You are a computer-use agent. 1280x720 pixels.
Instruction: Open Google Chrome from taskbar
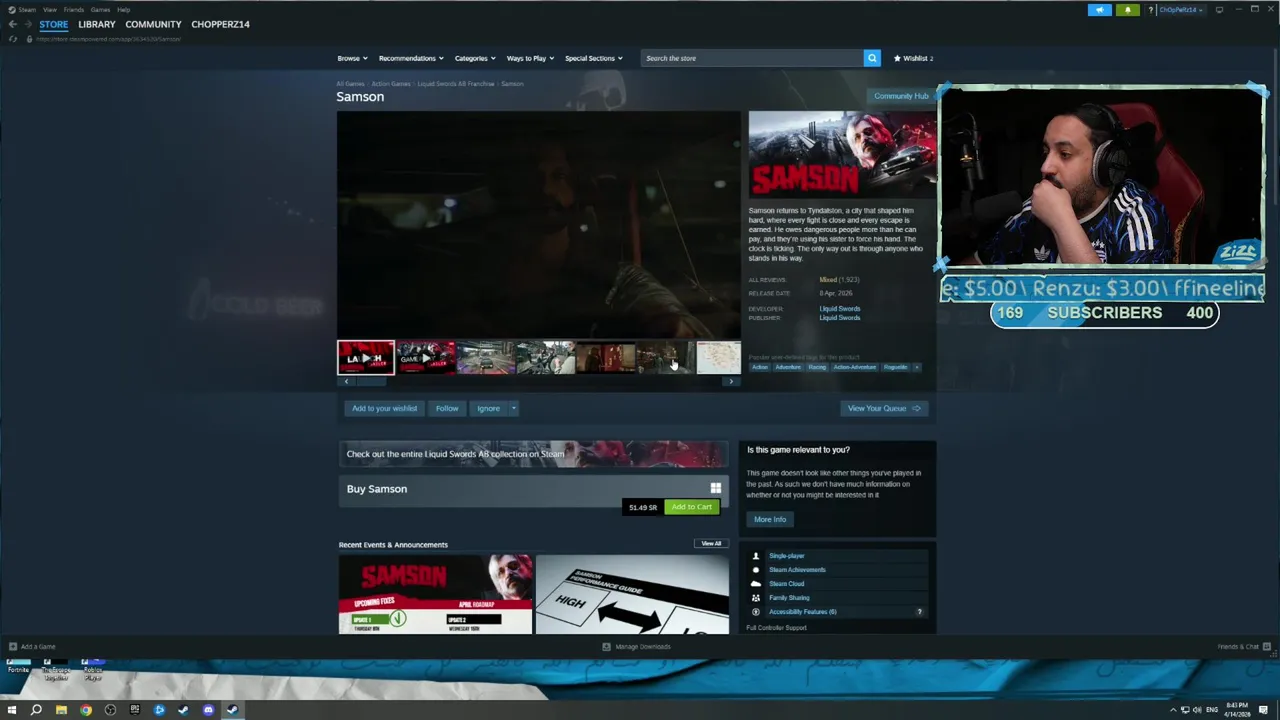coord(86,710)
